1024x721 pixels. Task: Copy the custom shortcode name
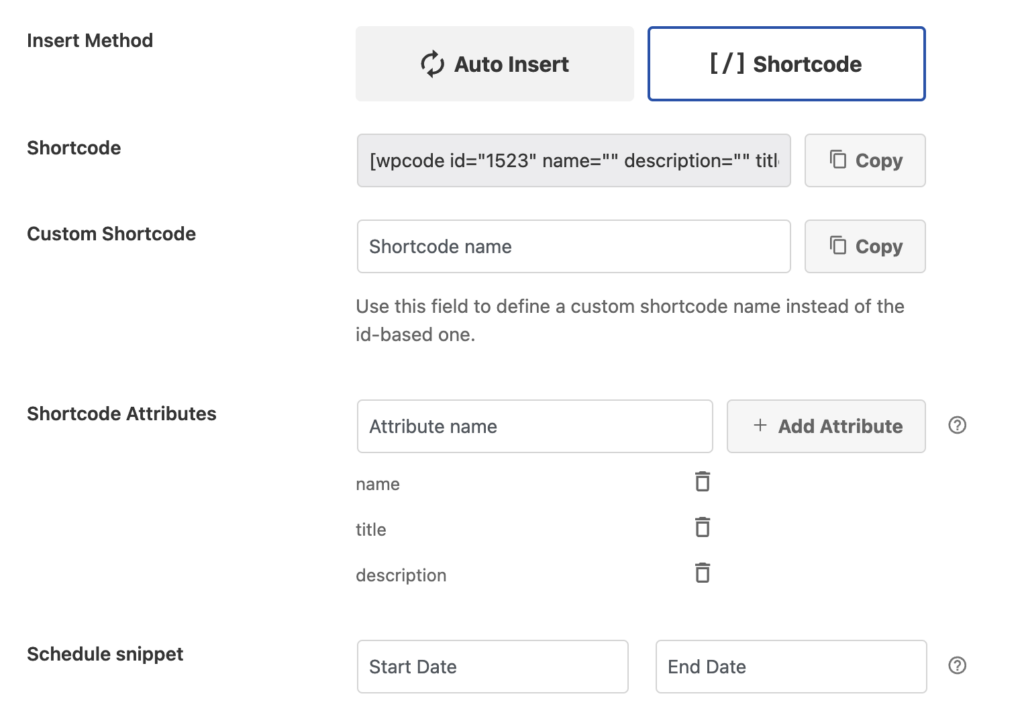[x=865, y=247]
